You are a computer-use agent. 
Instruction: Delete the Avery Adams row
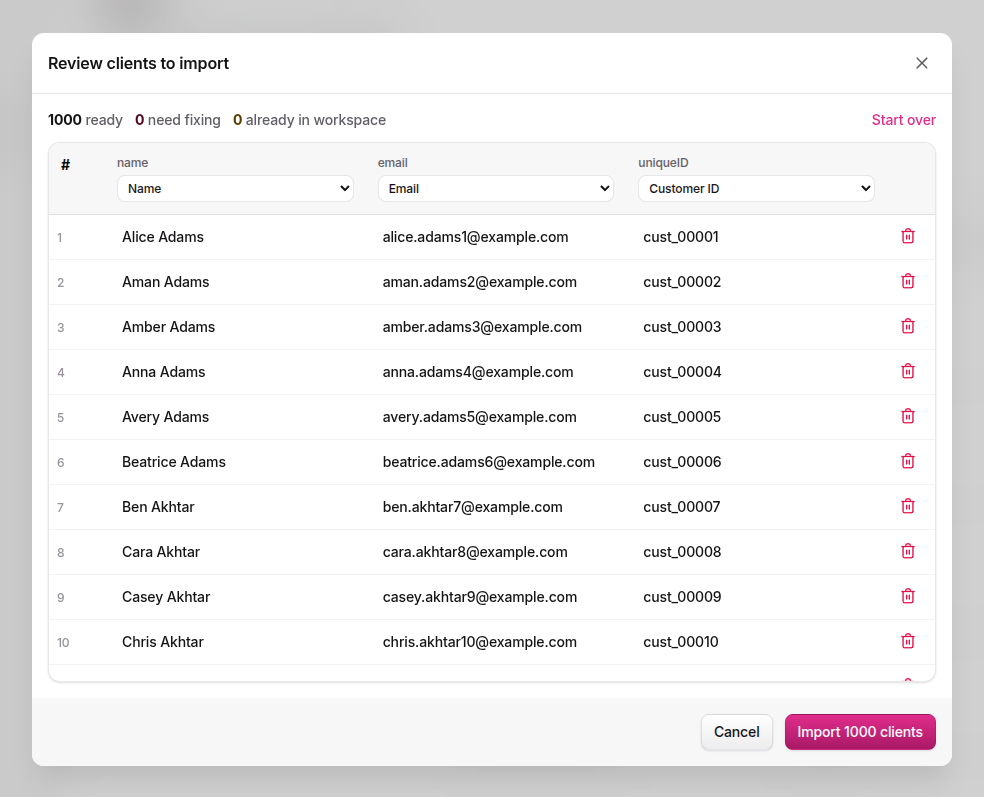[907, 417]
